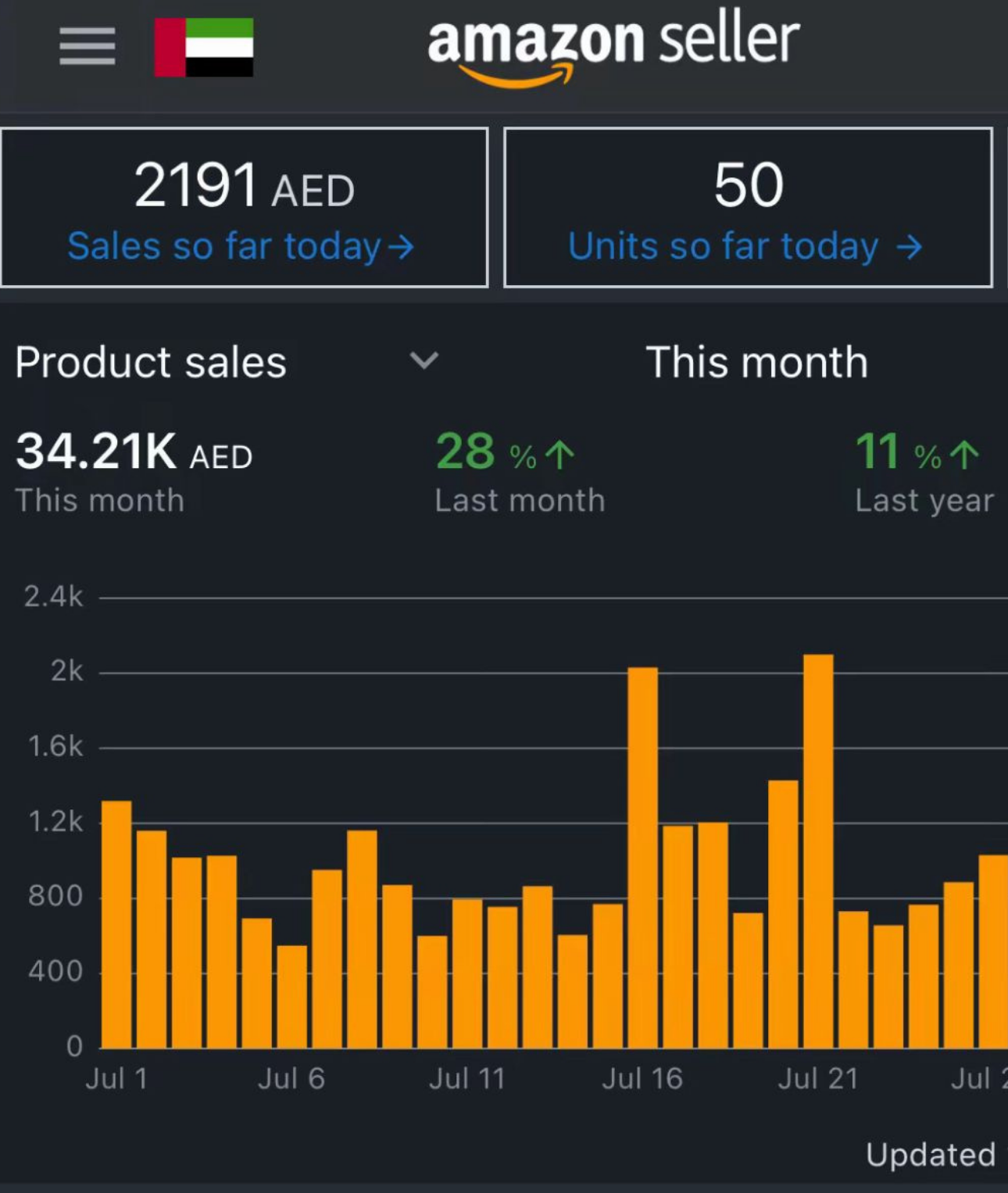The height and width of the screenshot is (1193, 1008).
Task: Click the Jul 6 axis label
Action: click(291, 1079)
